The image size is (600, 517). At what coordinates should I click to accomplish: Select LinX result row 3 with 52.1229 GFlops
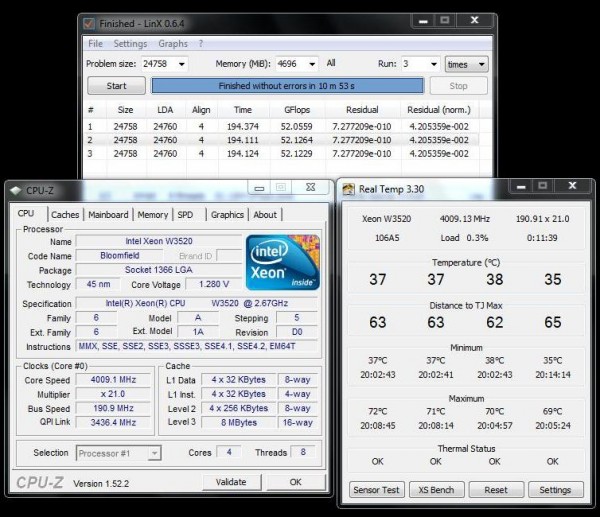click(282, 153)
